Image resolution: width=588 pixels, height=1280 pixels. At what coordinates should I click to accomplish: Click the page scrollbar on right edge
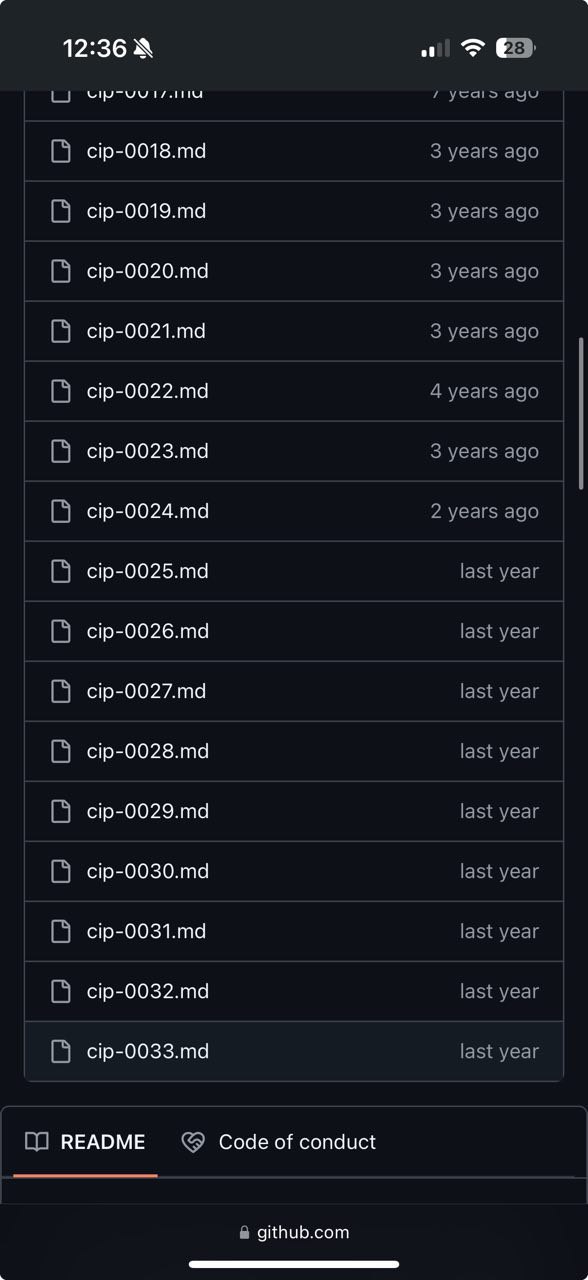click(581, 413)
